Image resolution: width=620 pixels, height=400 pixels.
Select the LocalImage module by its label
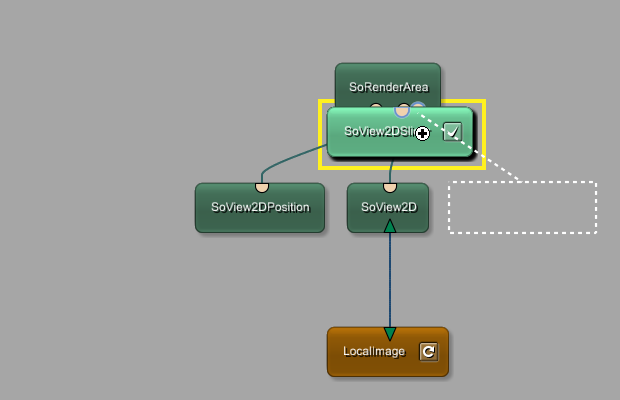pyautogui.click(x=372, y=352)
